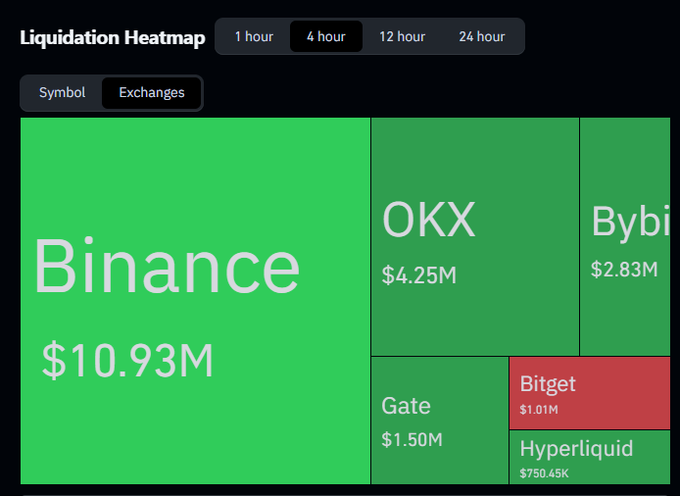Screen dimensions: 680x496
Task: Click the $4.25M OKX value
Action: click(x=419, y=275)
